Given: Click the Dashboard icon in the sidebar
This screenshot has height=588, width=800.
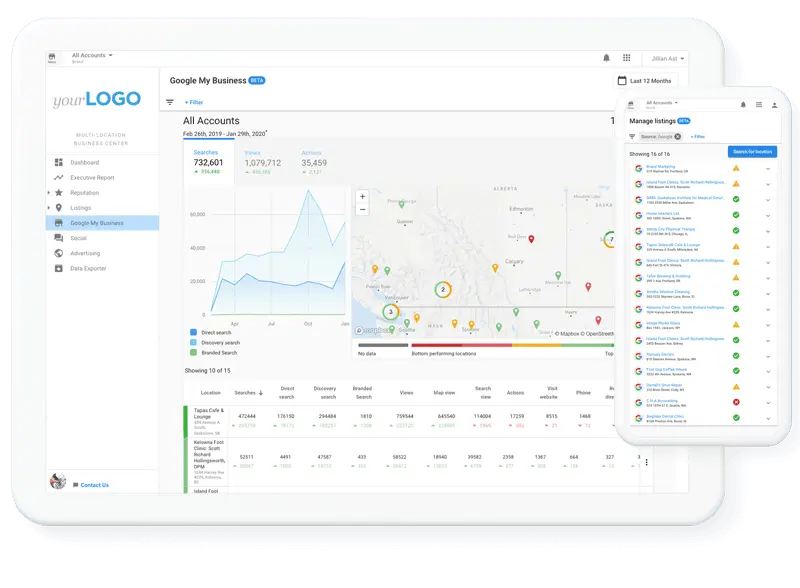Looking at the screenshot, I should click(59, 162).
